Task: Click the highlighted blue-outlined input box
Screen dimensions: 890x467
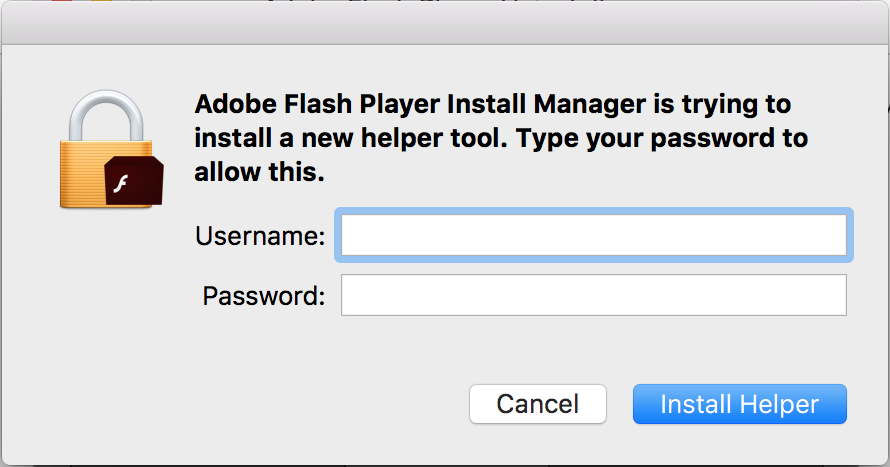Action: [x=594, y=236]
